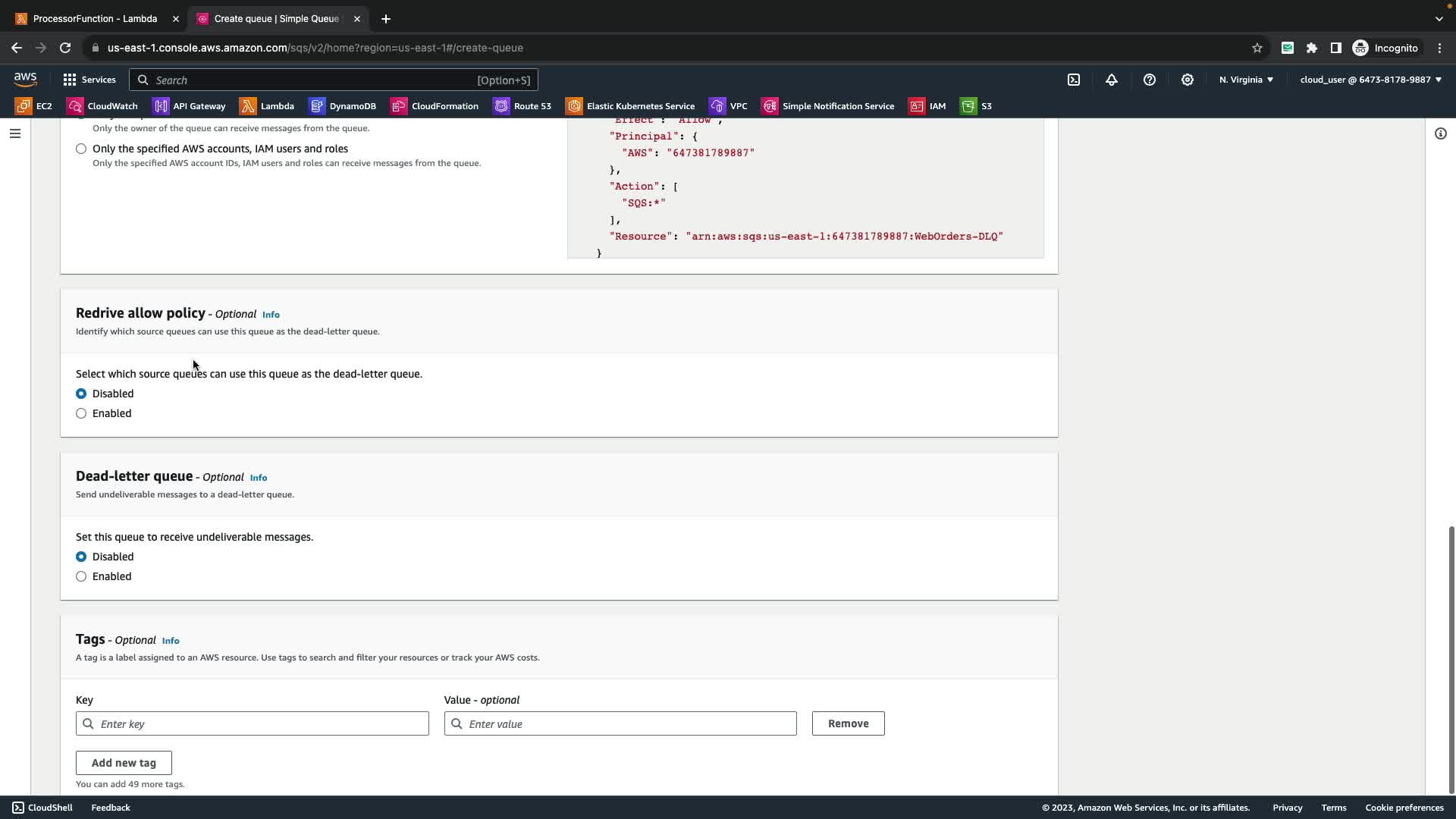Switch to the ProcessorFunction - Lambda tab
The height and width of the screenshot is (819, 1456).
pyautogui.click(x=95, y=19)
